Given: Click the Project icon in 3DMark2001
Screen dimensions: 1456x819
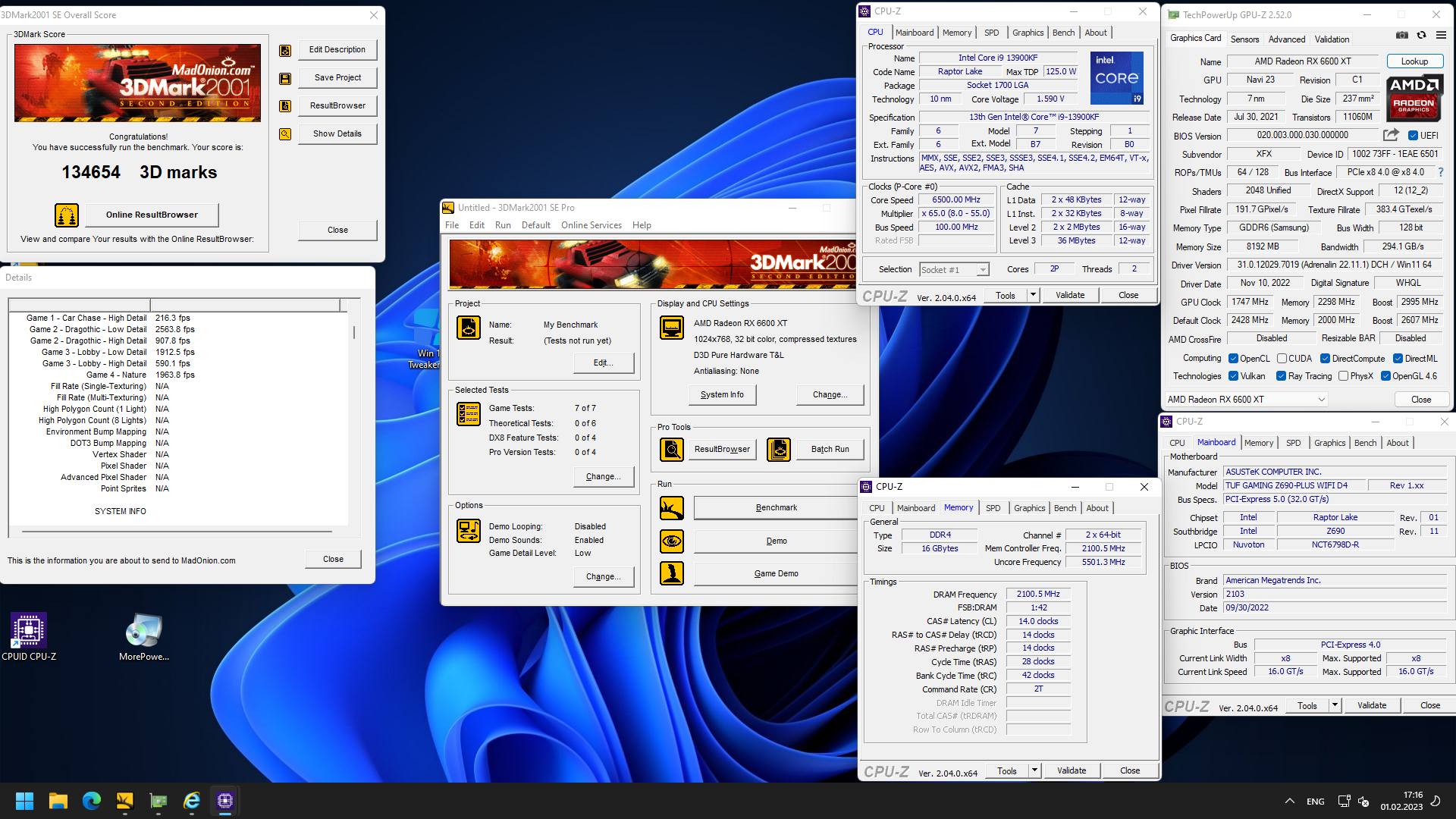Looking at the screenshot, I should [469, 328].
